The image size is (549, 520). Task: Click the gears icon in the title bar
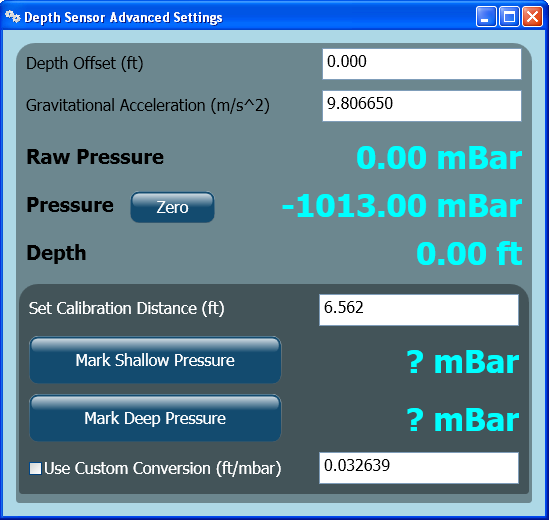(x=13, y=16)
